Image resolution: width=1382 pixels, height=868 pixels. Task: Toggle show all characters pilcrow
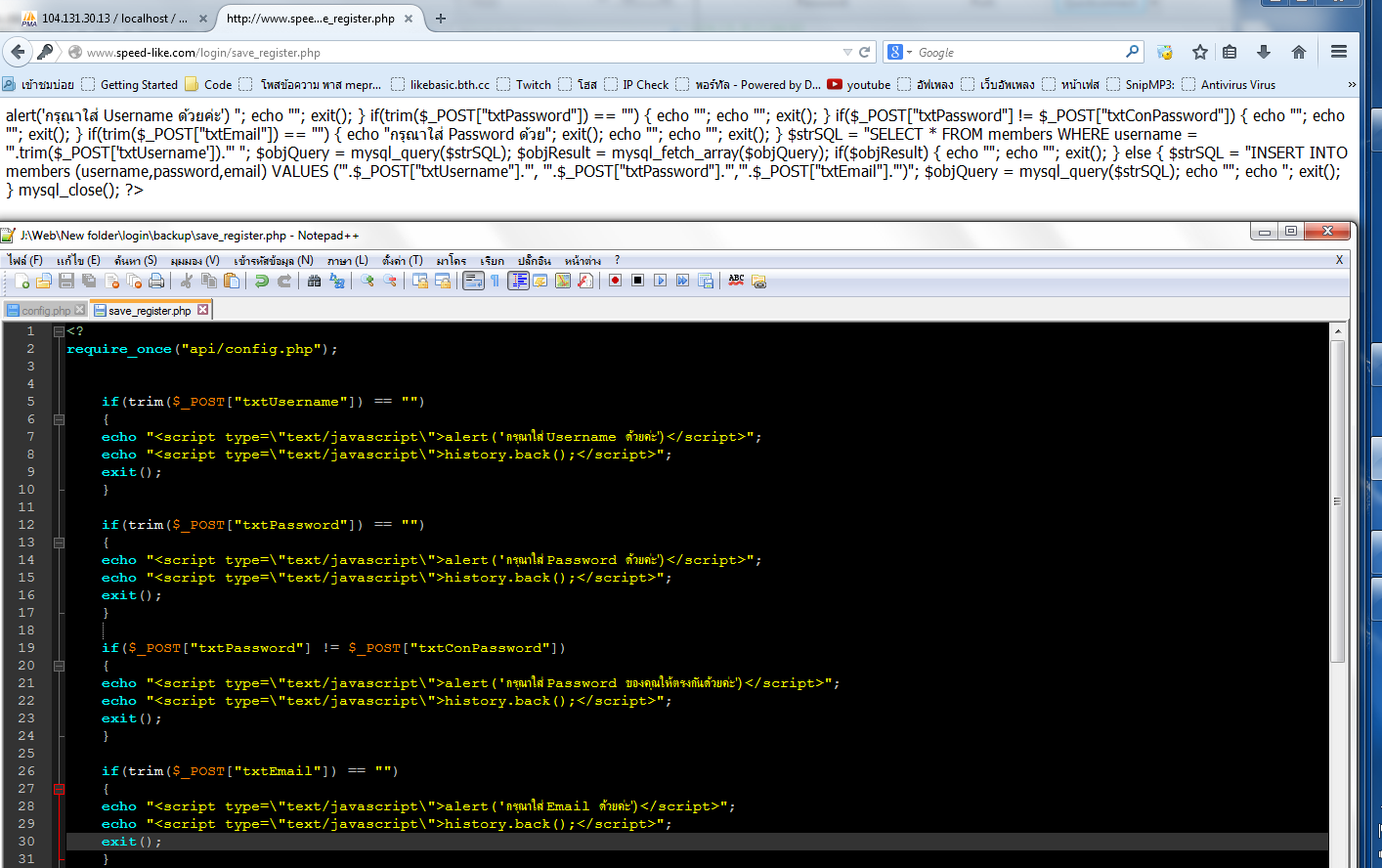(x=495, y=282)
